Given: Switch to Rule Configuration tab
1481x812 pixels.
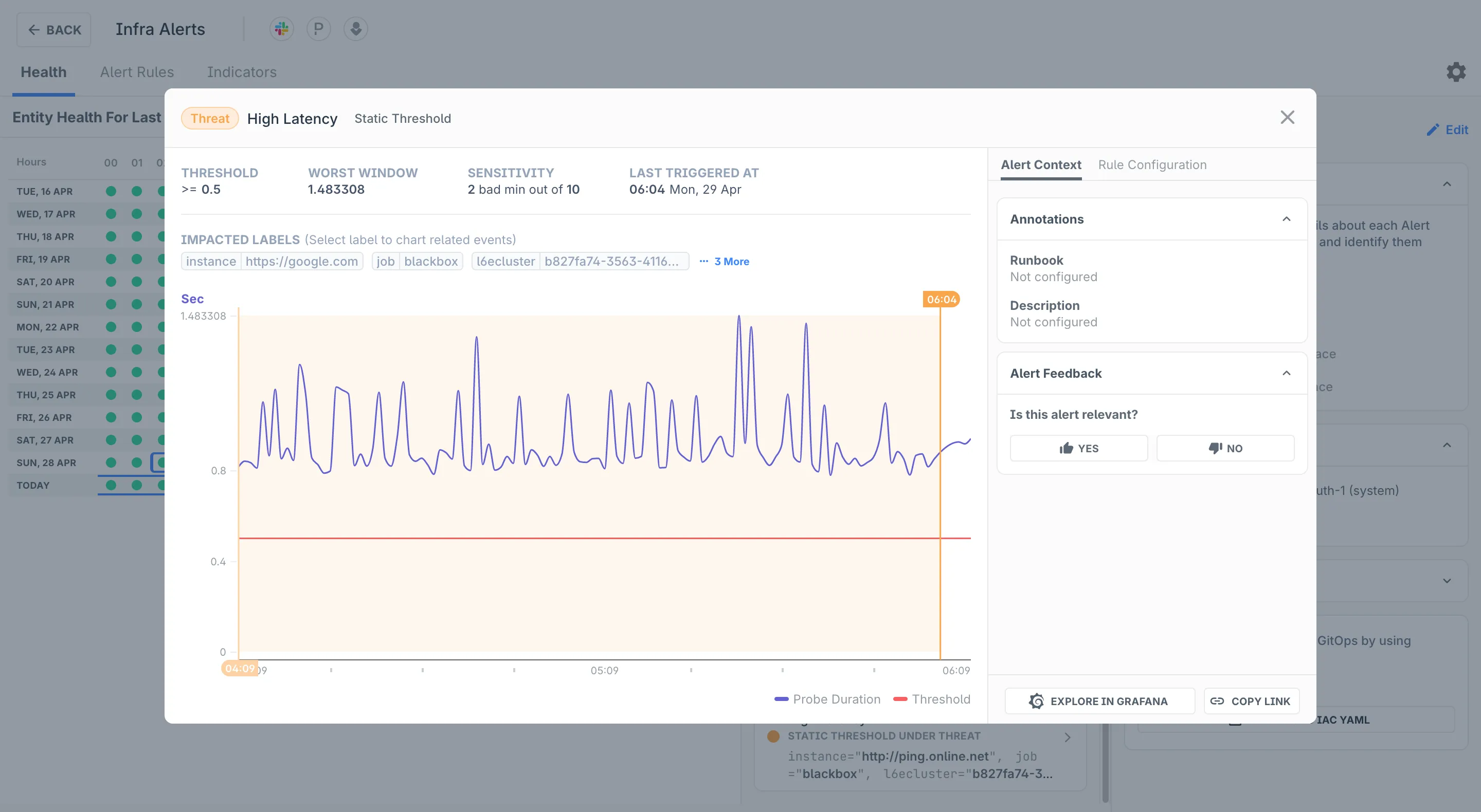Looking at the screenshot, I should (x=1152, y=164).
